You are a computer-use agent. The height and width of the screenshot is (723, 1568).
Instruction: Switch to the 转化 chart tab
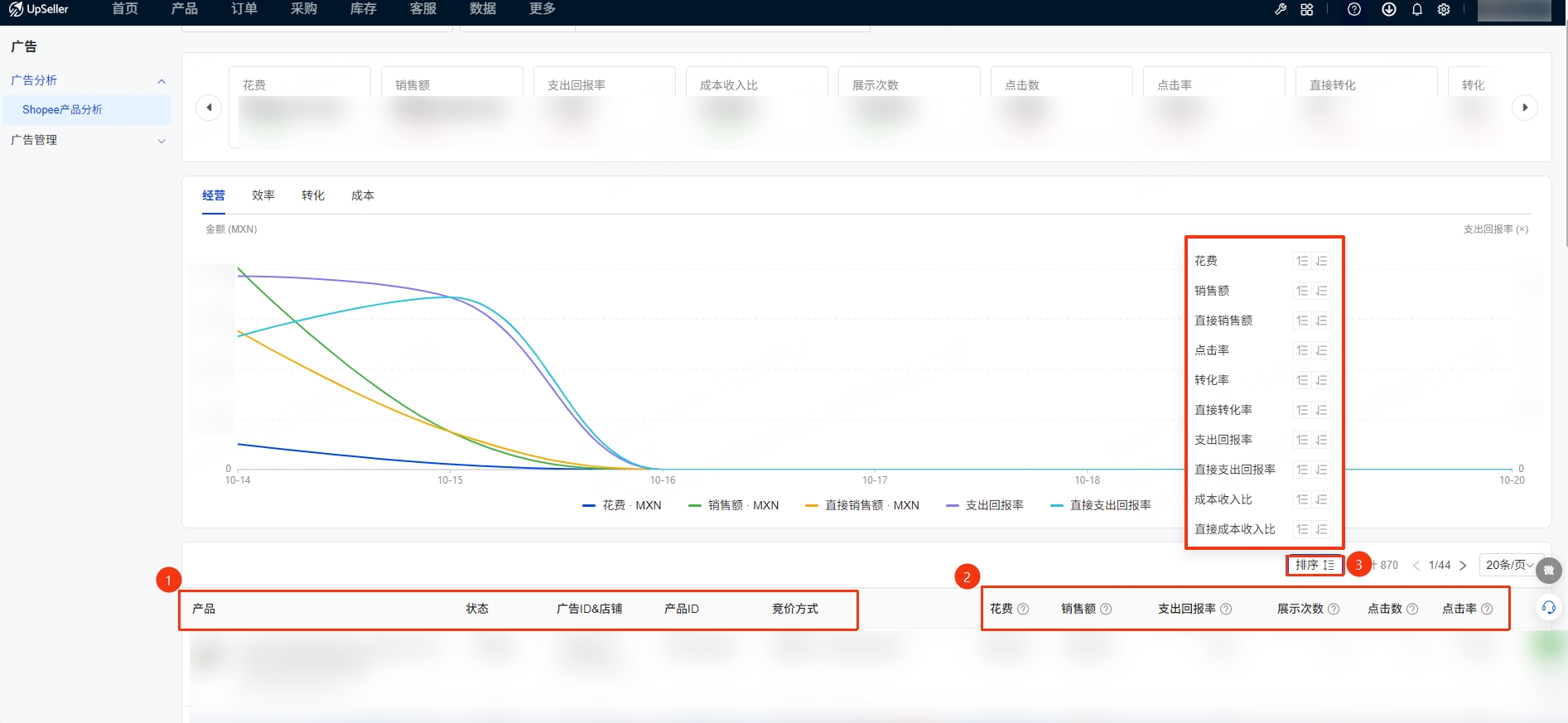pyautogui.click(x=313, y=195)
